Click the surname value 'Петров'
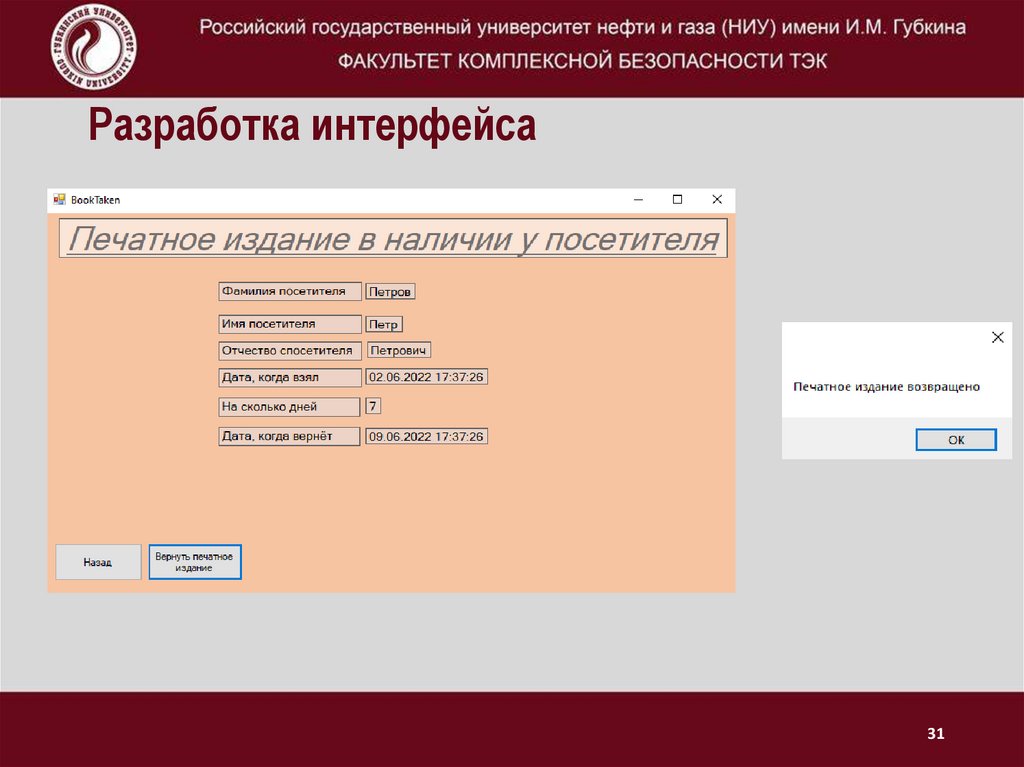Image resolution: width=1024 pixels, height=767 pixels. point(390,291)
